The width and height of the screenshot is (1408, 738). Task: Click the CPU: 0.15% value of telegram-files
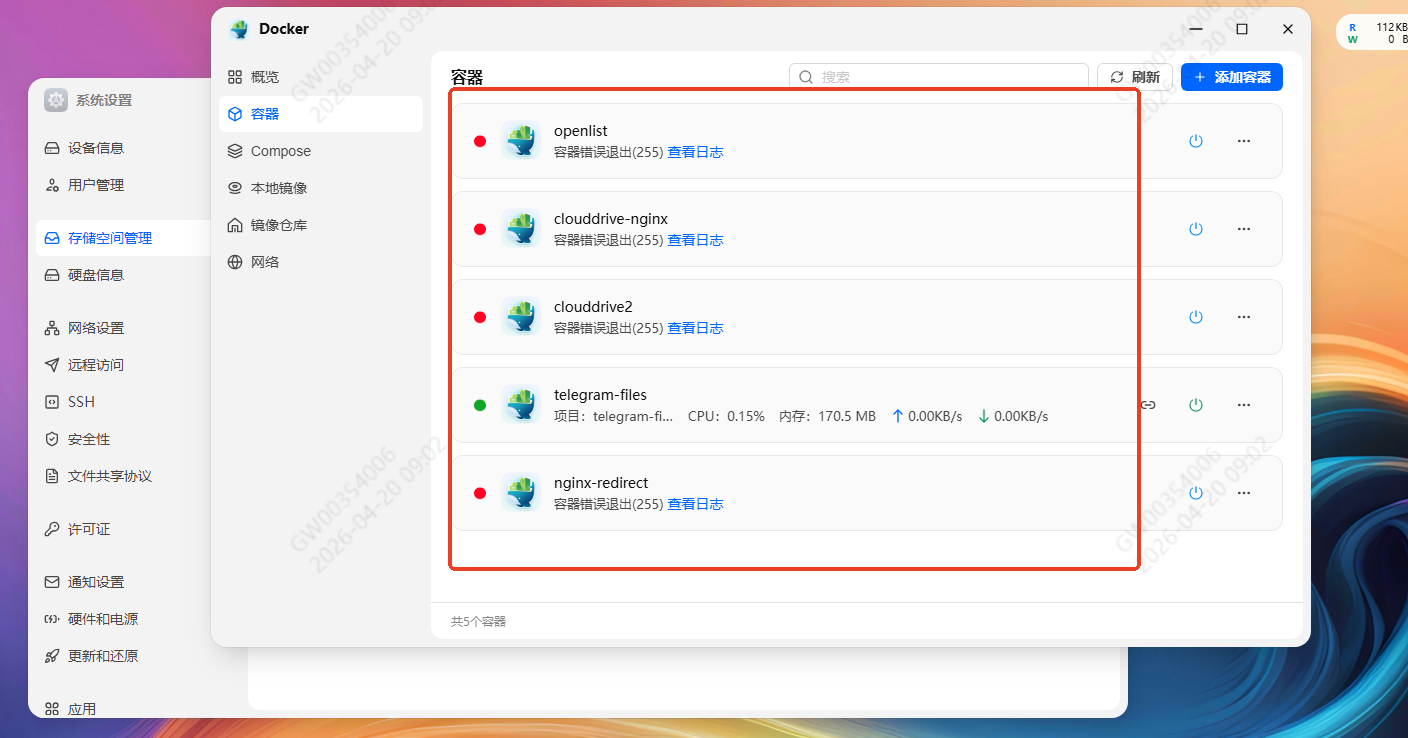point(726,416)
